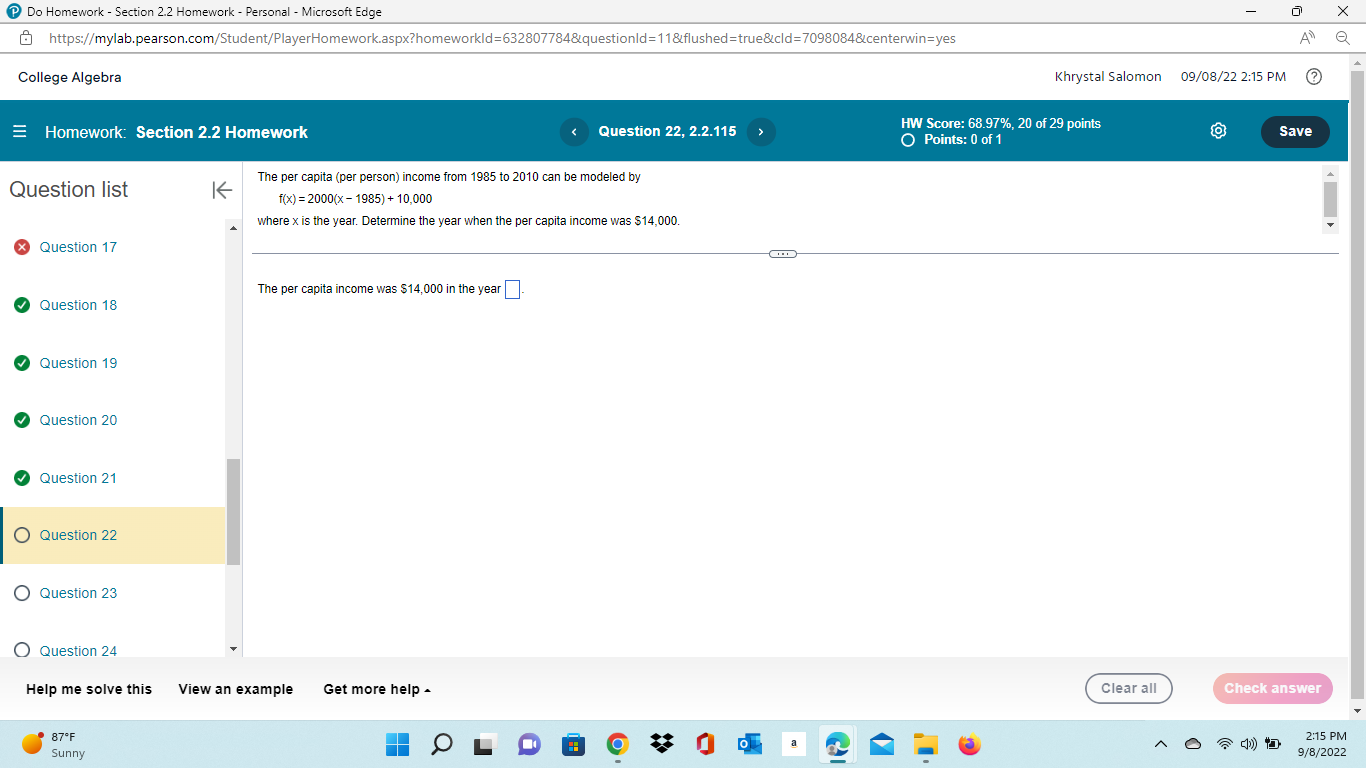Go to the previous question with left arrow
Image resolution: width=1366 pixels, height=768 pixels.
tap(574, 131)
